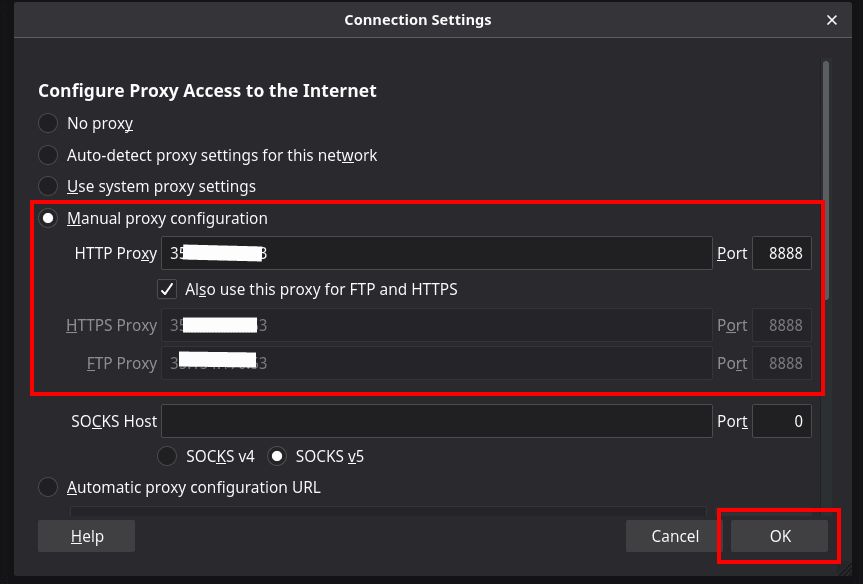
Task: Click the SOCKS Host Port field
Action: coord(782,421)
